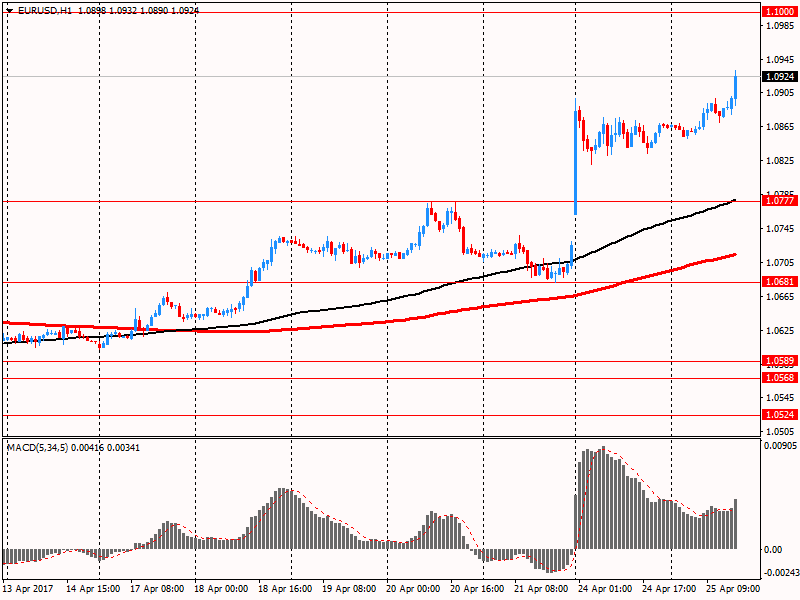Click the 18 Apr 00:00 time label
This screenshot has height=600, width=800.
221,589
